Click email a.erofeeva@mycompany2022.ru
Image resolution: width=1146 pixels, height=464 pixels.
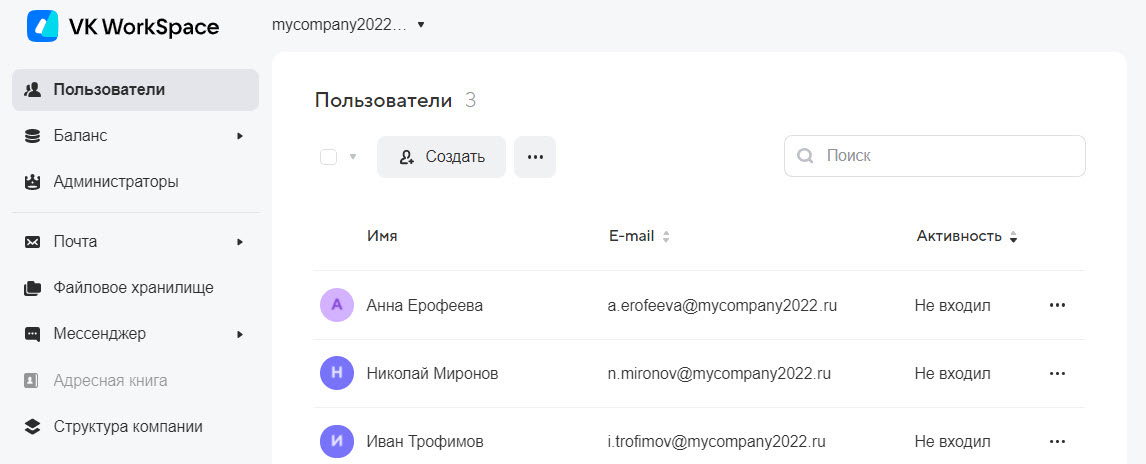722,305
